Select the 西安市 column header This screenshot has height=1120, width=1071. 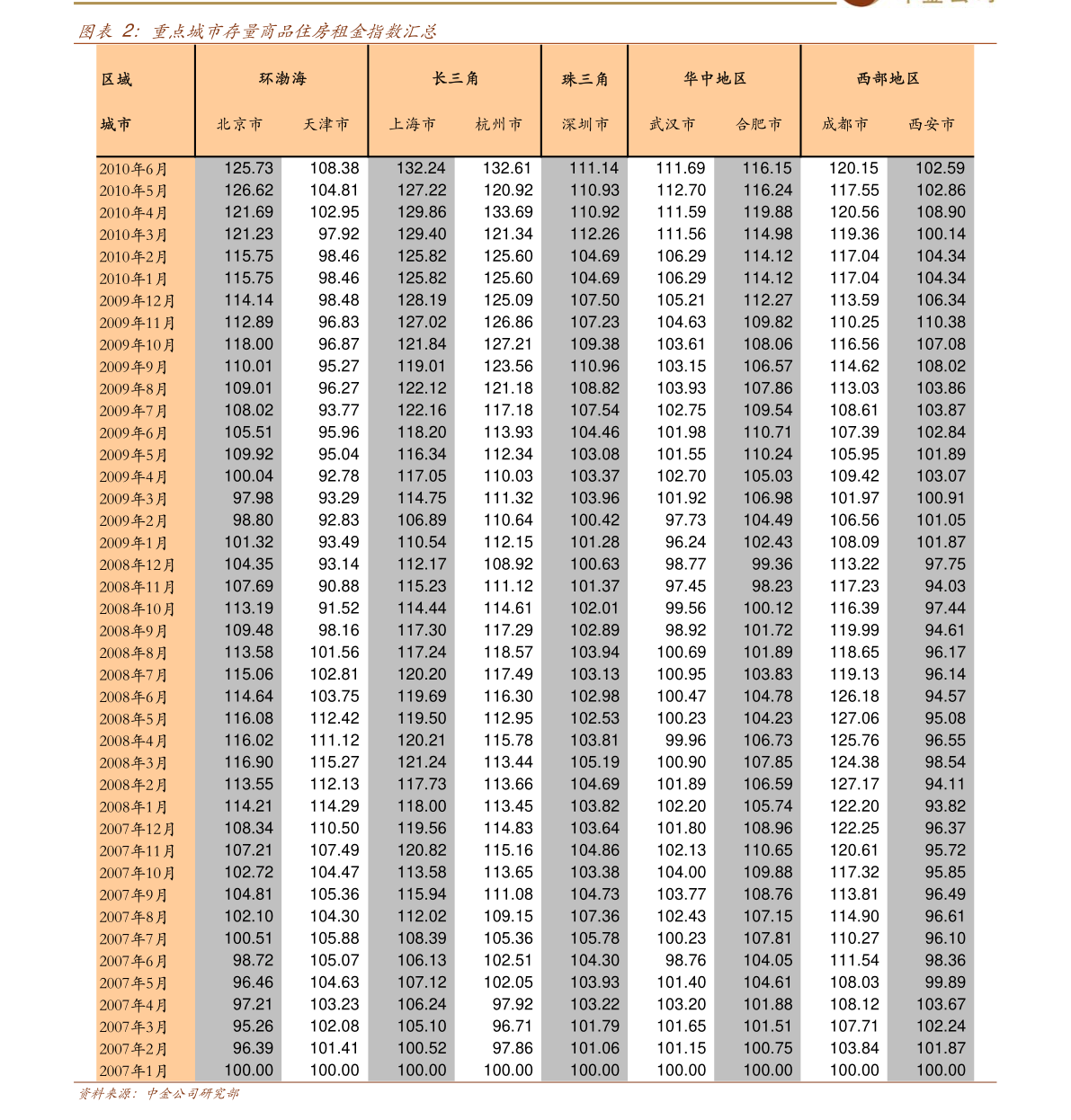pos(931,124)
